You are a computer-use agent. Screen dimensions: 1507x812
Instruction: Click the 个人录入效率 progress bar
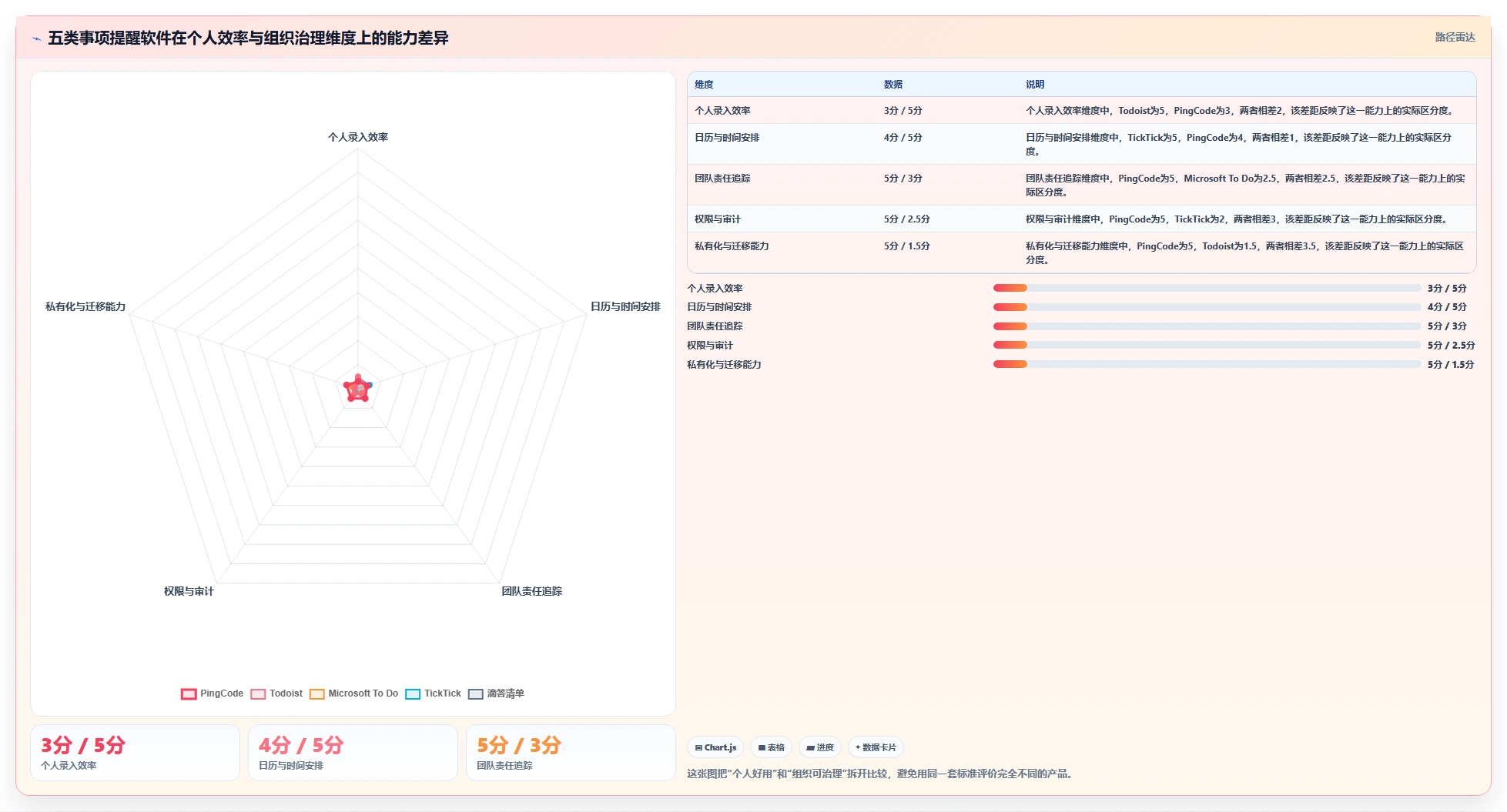(x=1207, y=288)
